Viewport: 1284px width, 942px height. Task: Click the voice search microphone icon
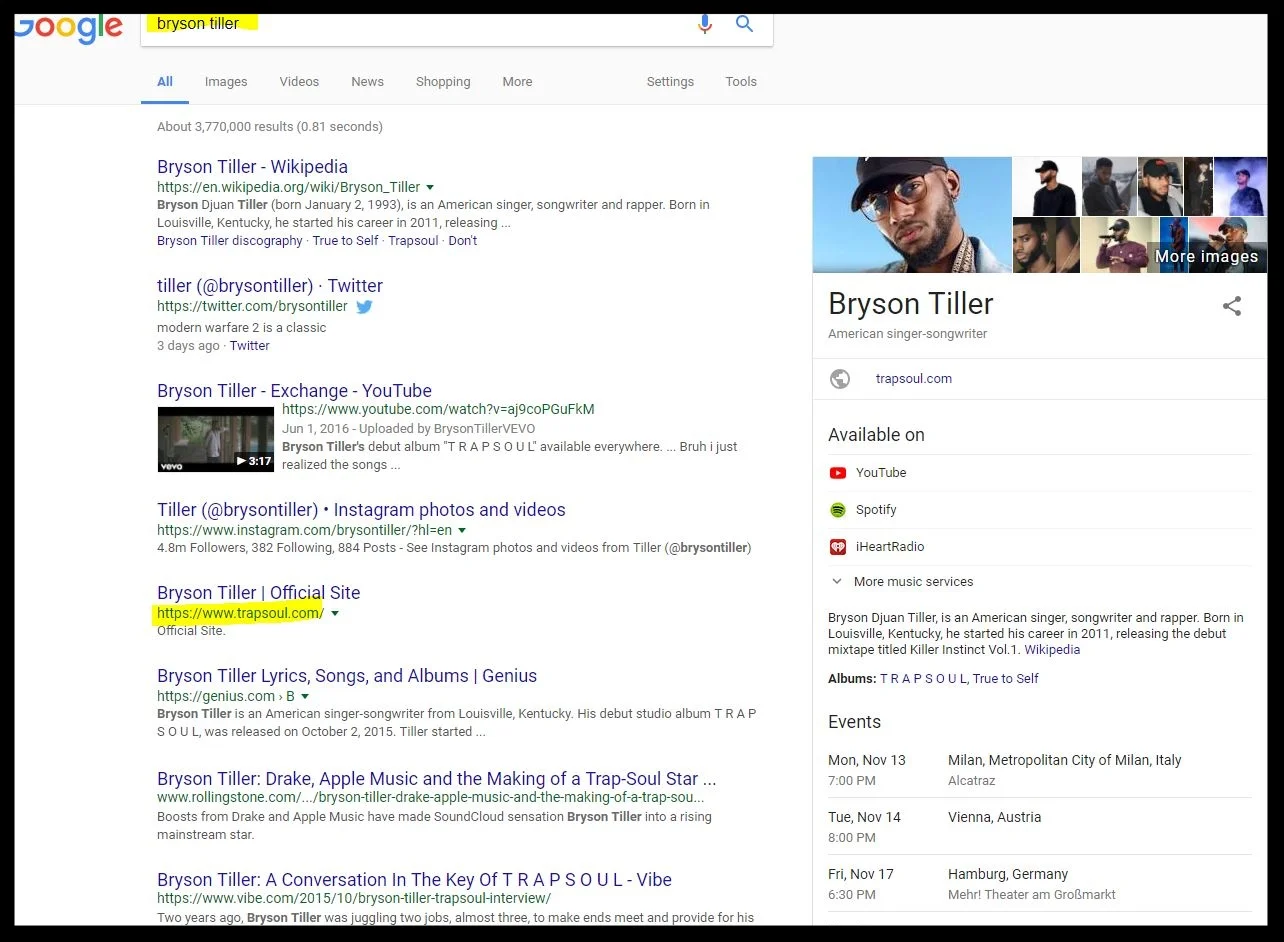(x=705, y=23)
